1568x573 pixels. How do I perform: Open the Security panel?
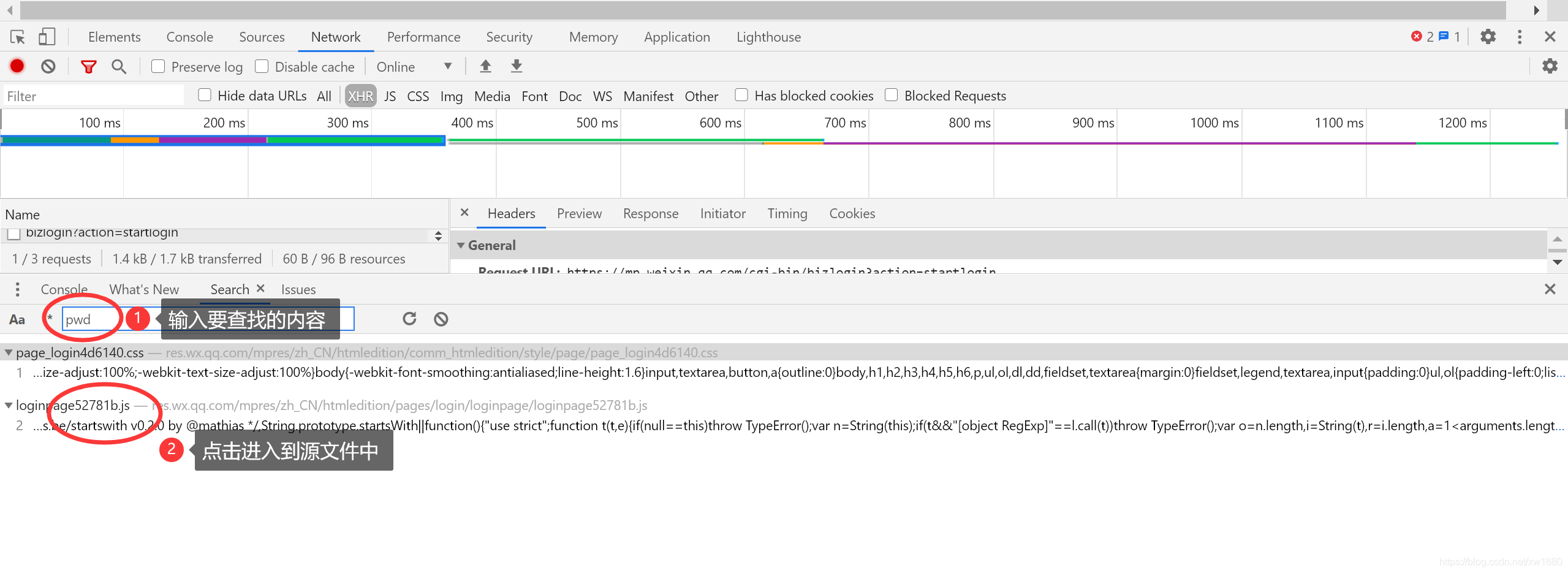point(509,37)
